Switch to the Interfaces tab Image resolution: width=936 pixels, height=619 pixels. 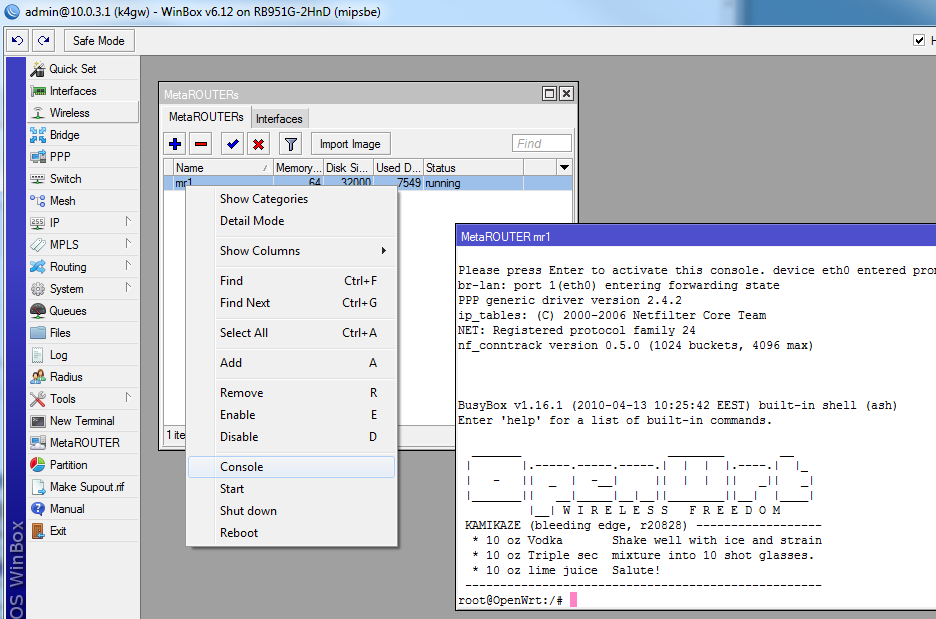tap(279, 119)
